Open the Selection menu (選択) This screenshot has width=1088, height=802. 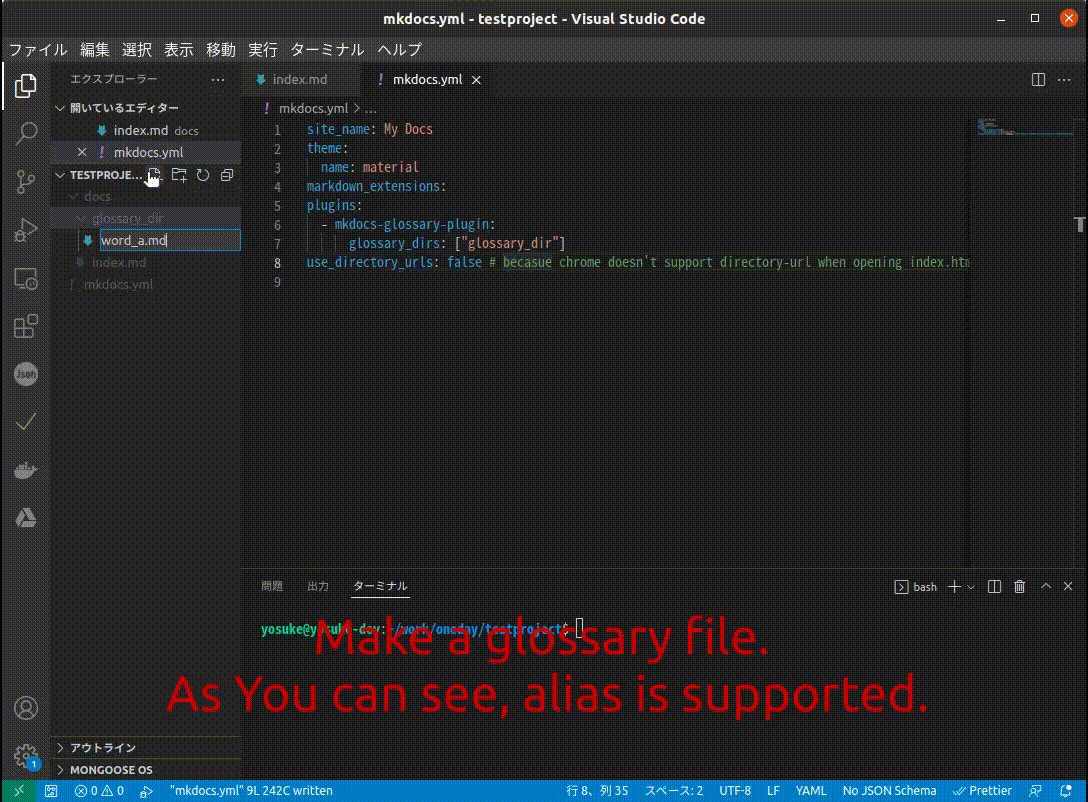click(x=137, y=50)
